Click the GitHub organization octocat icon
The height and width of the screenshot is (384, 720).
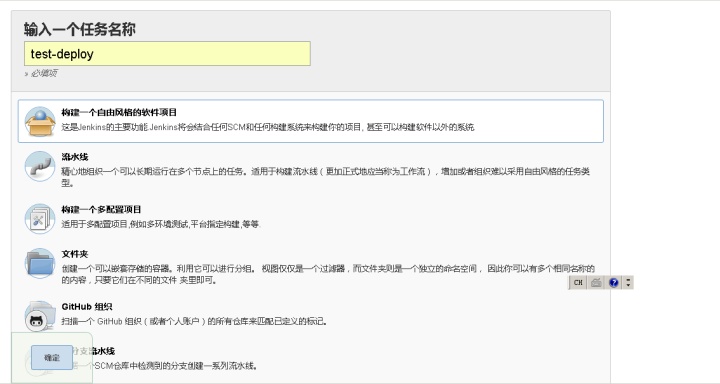point(40,316)
